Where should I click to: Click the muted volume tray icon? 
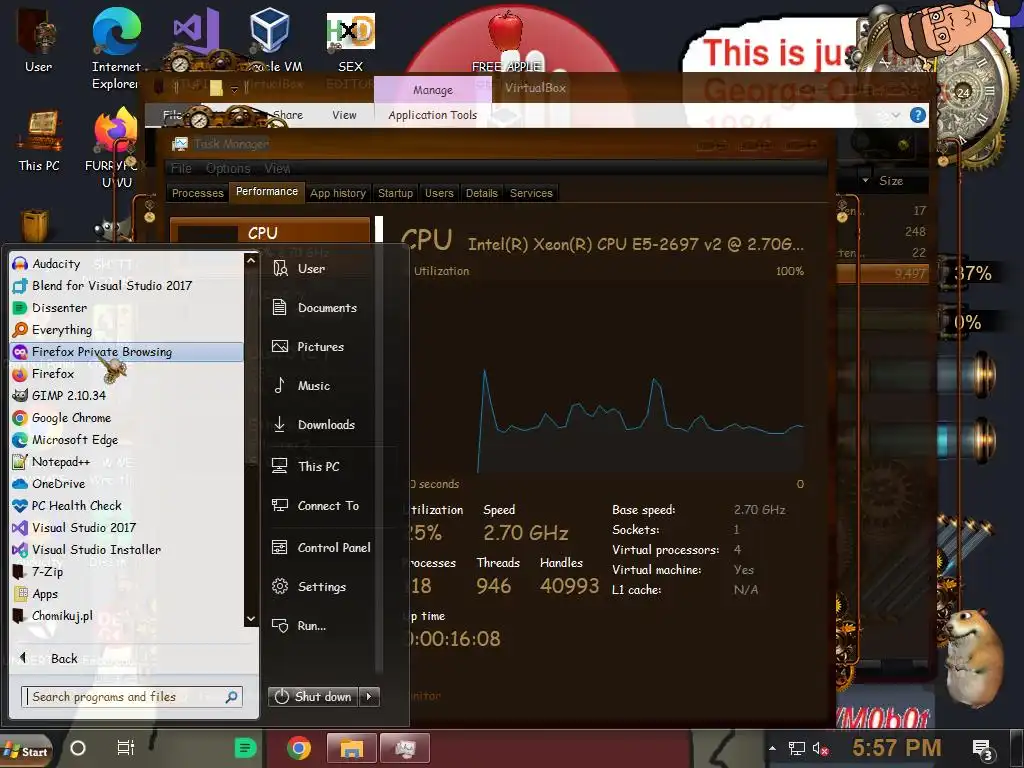820,748
